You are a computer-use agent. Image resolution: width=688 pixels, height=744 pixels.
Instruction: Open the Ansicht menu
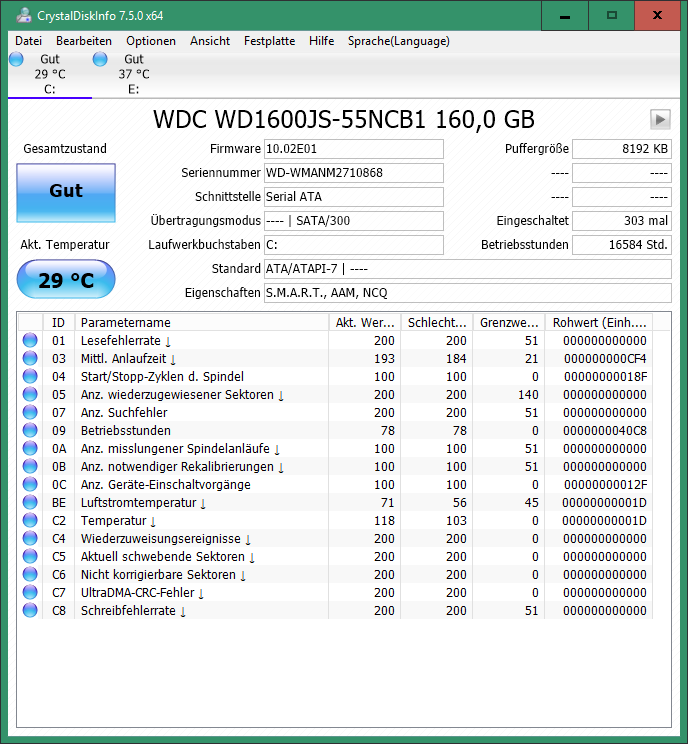[210, 41]
